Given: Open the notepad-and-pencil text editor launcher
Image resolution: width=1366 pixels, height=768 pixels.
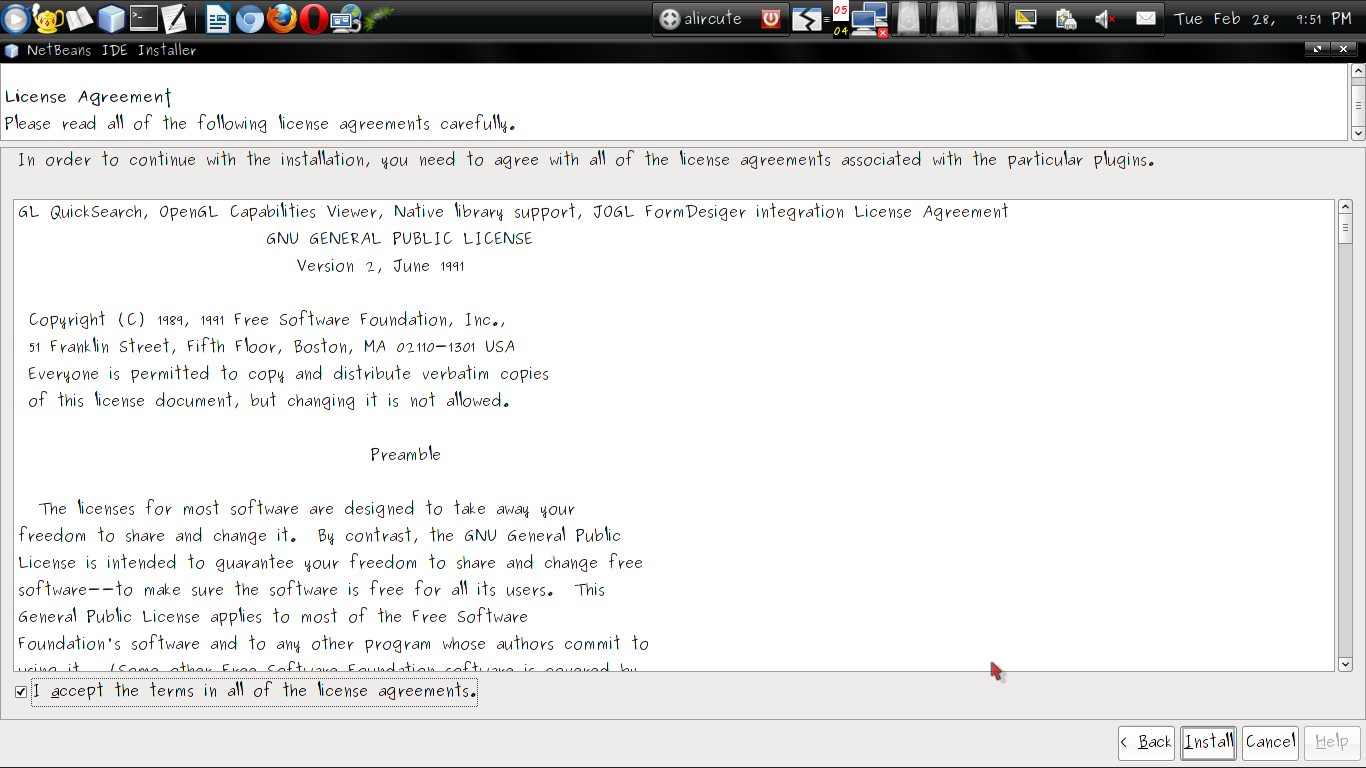Looking at the screenshot, I should click(174, 17).
